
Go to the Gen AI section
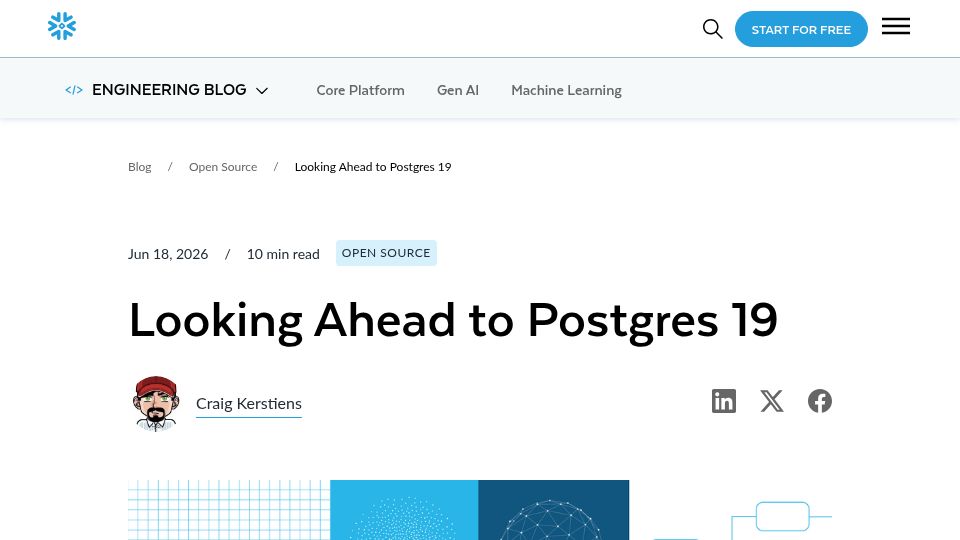pyautogui.click(x=457, y=90)
